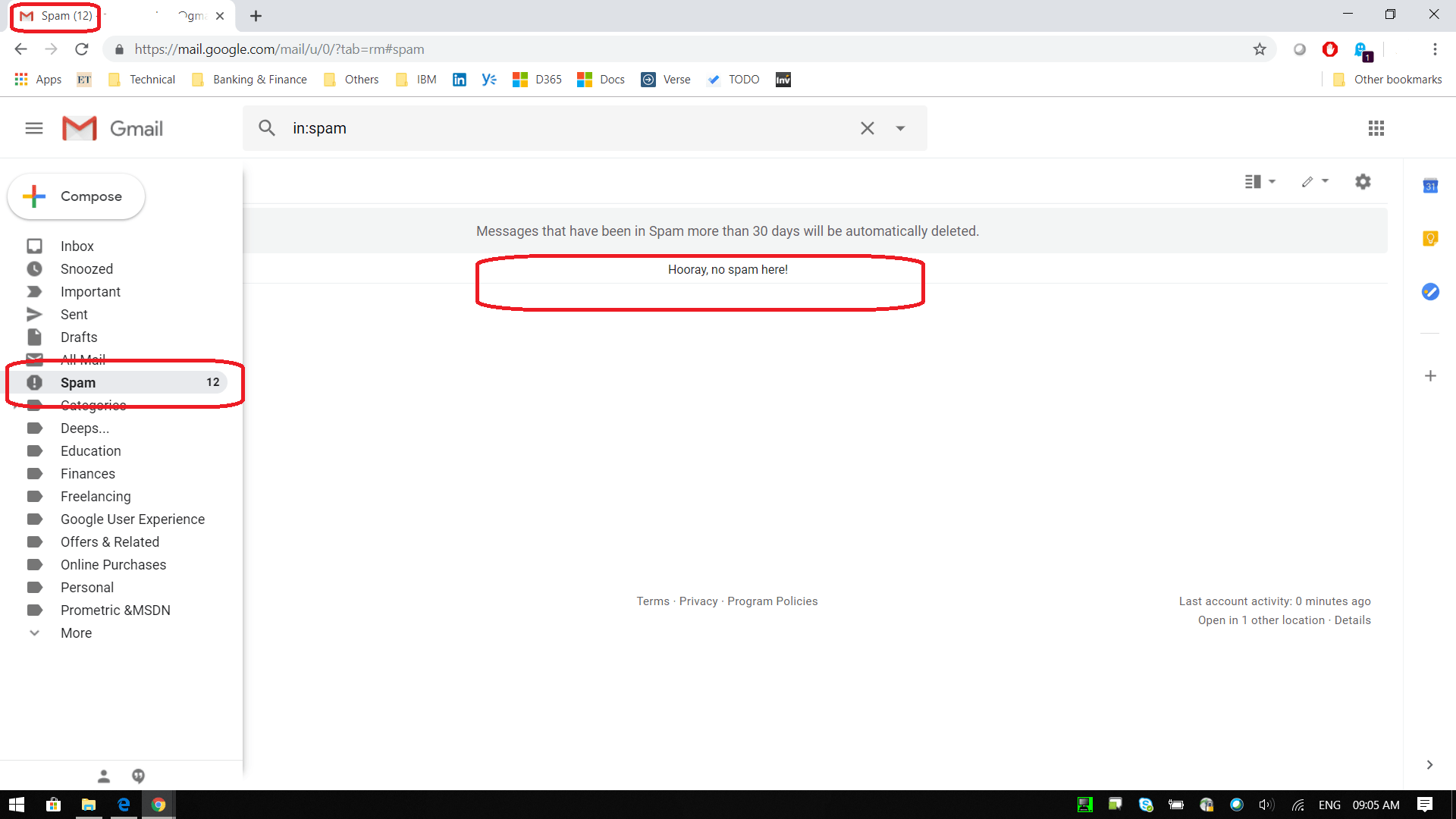Open Gmail Settings gear icon
1456x819 pixels.
click(1363, 181)
